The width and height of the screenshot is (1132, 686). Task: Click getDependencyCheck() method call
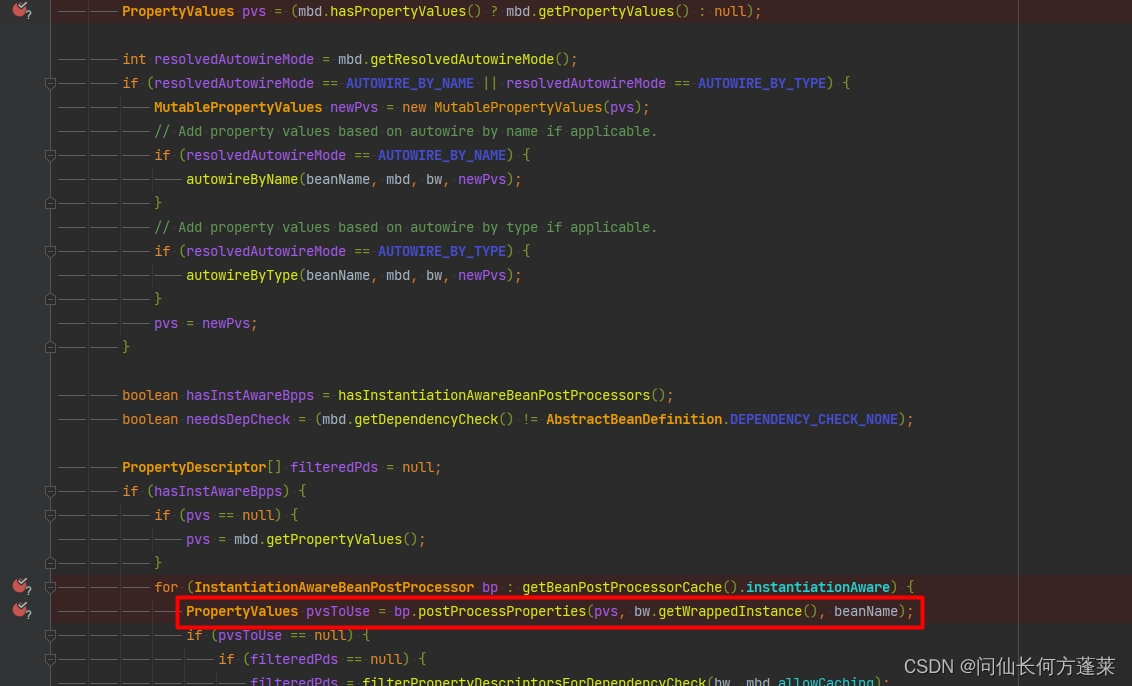pos(433,420)
